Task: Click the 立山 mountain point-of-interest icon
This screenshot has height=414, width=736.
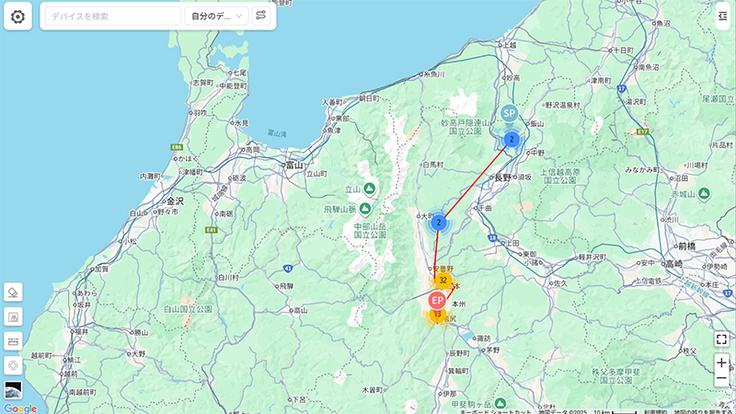Action: coord(369,189)
